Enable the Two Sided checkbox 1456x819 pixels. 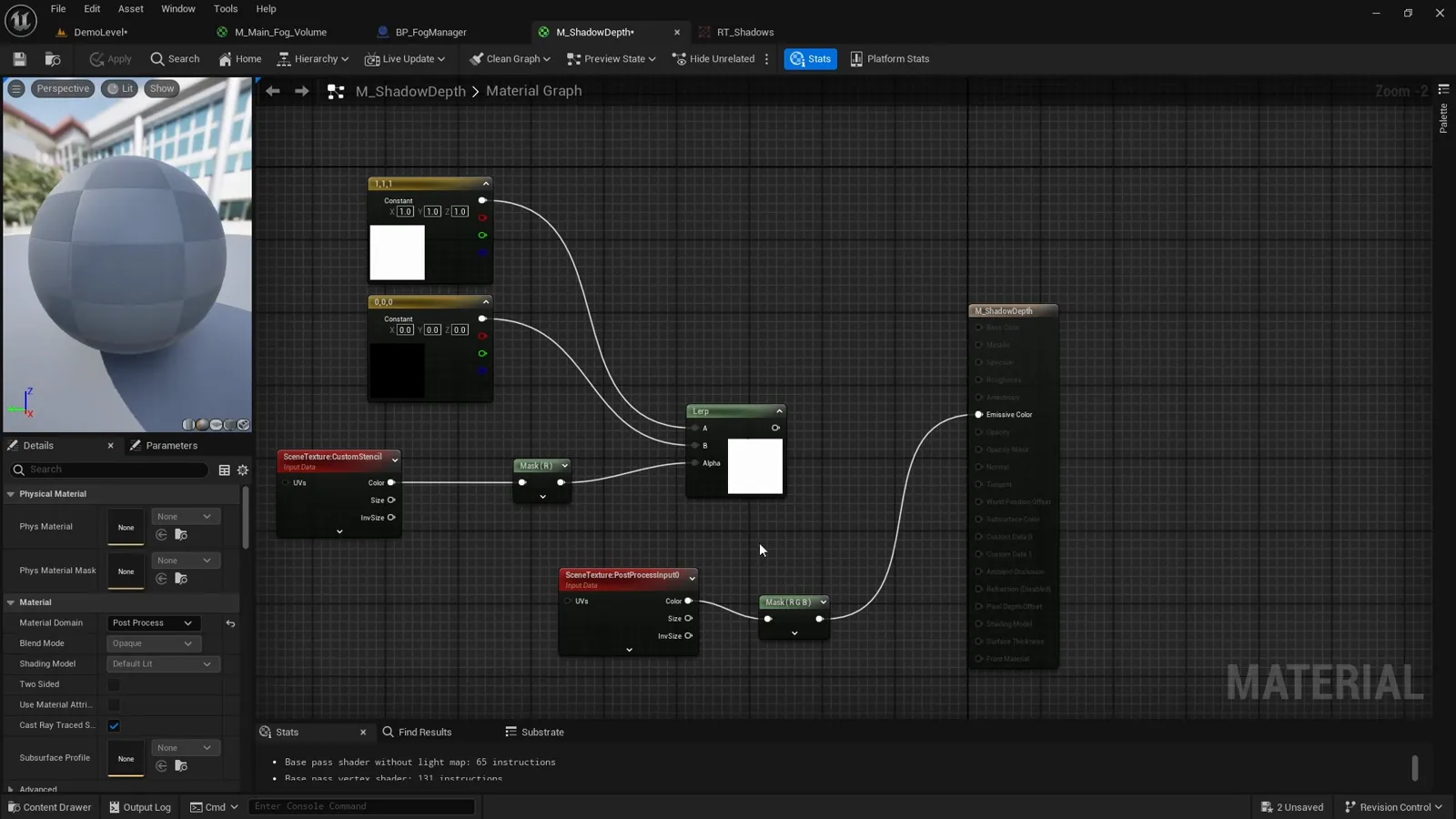click(114, 684)
